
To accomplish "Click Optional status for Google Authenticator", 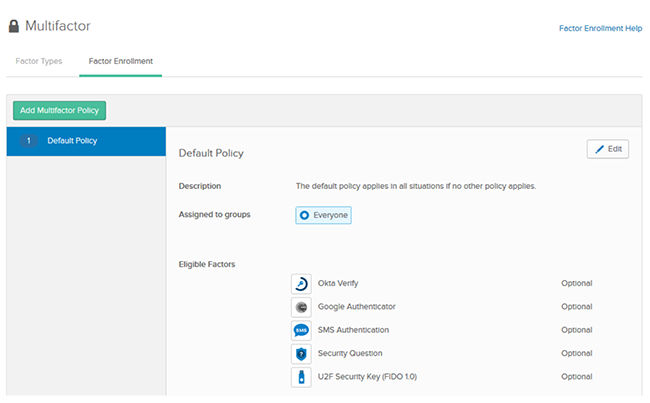I will coord(576,307).
